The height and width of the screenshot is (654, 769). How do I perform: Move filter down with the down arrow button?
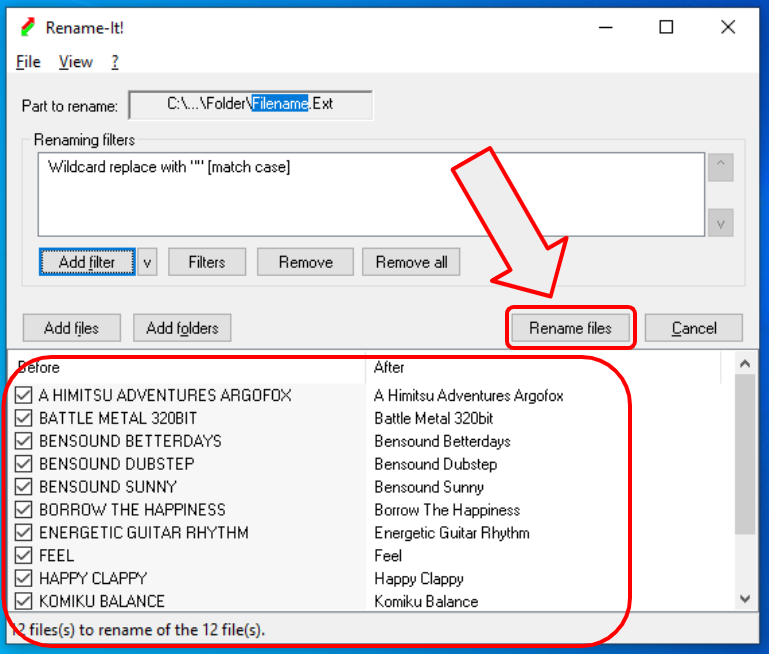pos(720,223)
